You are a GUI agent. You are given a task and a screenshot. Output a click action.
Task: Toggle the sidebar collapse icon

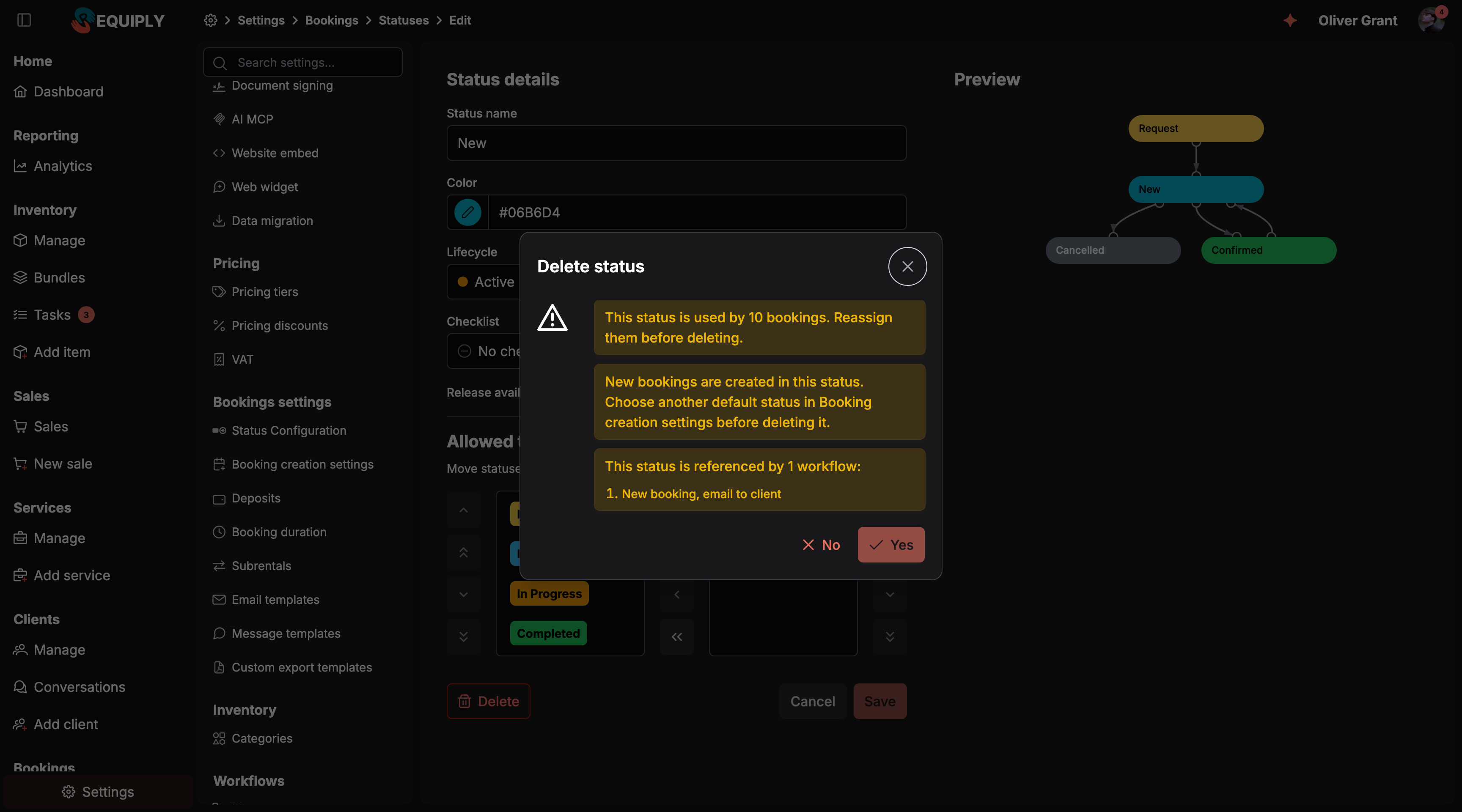point(24,20)
